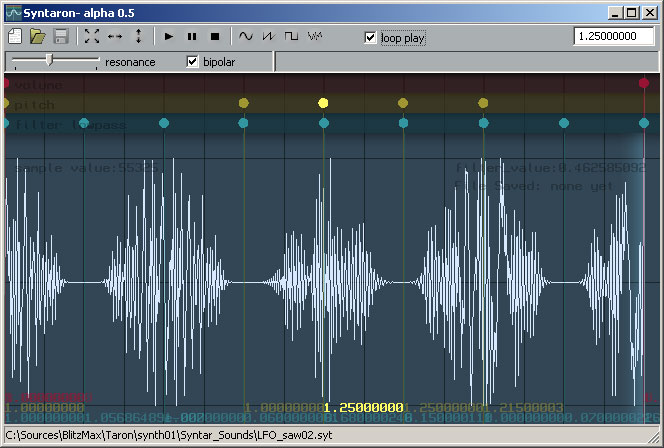Image resolution: width=664 pixels, height=448 pixels.
Task: Click the highlighted 1.25000000 pitch value text
Action: (363, 408)
